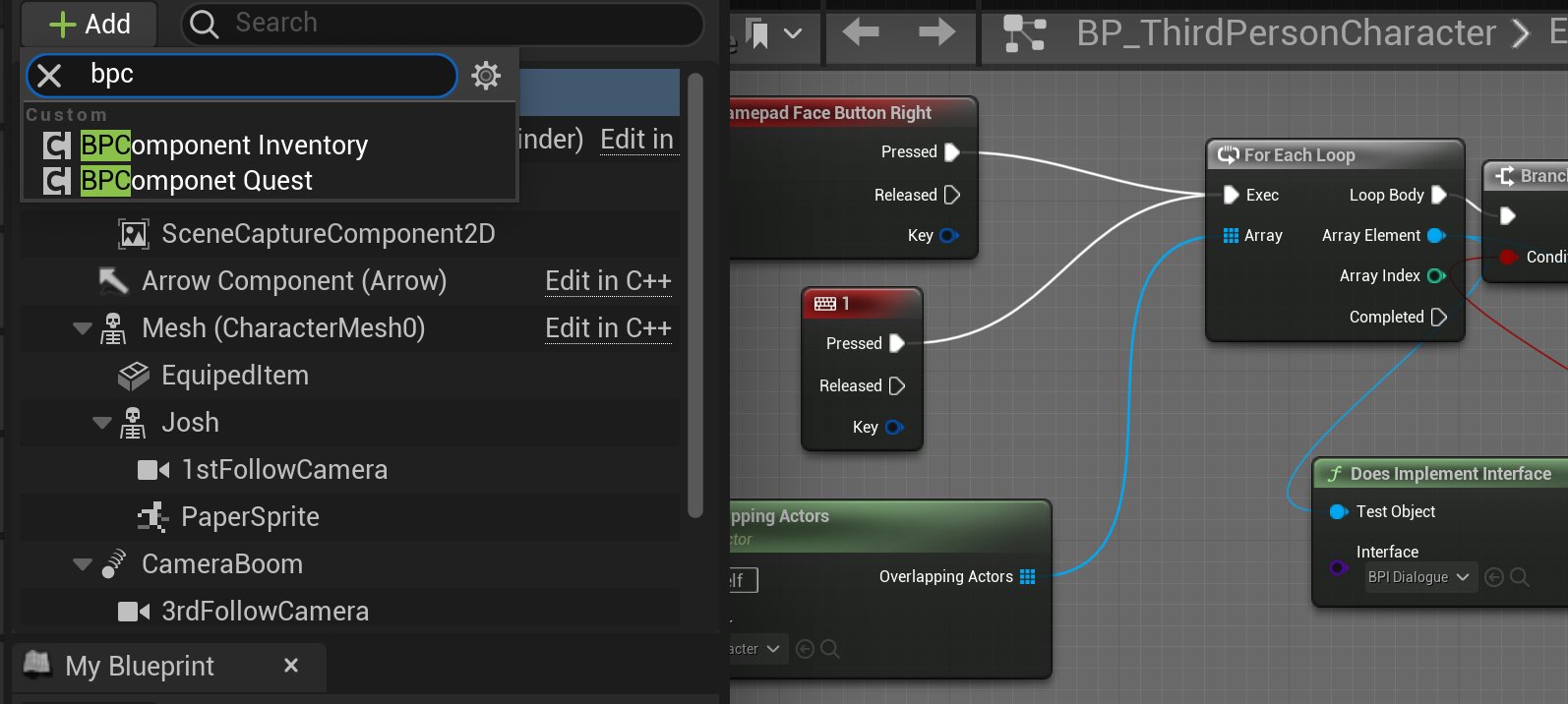1568x704 pixels.
Task: Open the bookmarks dropdown
Action: [792, 34]
